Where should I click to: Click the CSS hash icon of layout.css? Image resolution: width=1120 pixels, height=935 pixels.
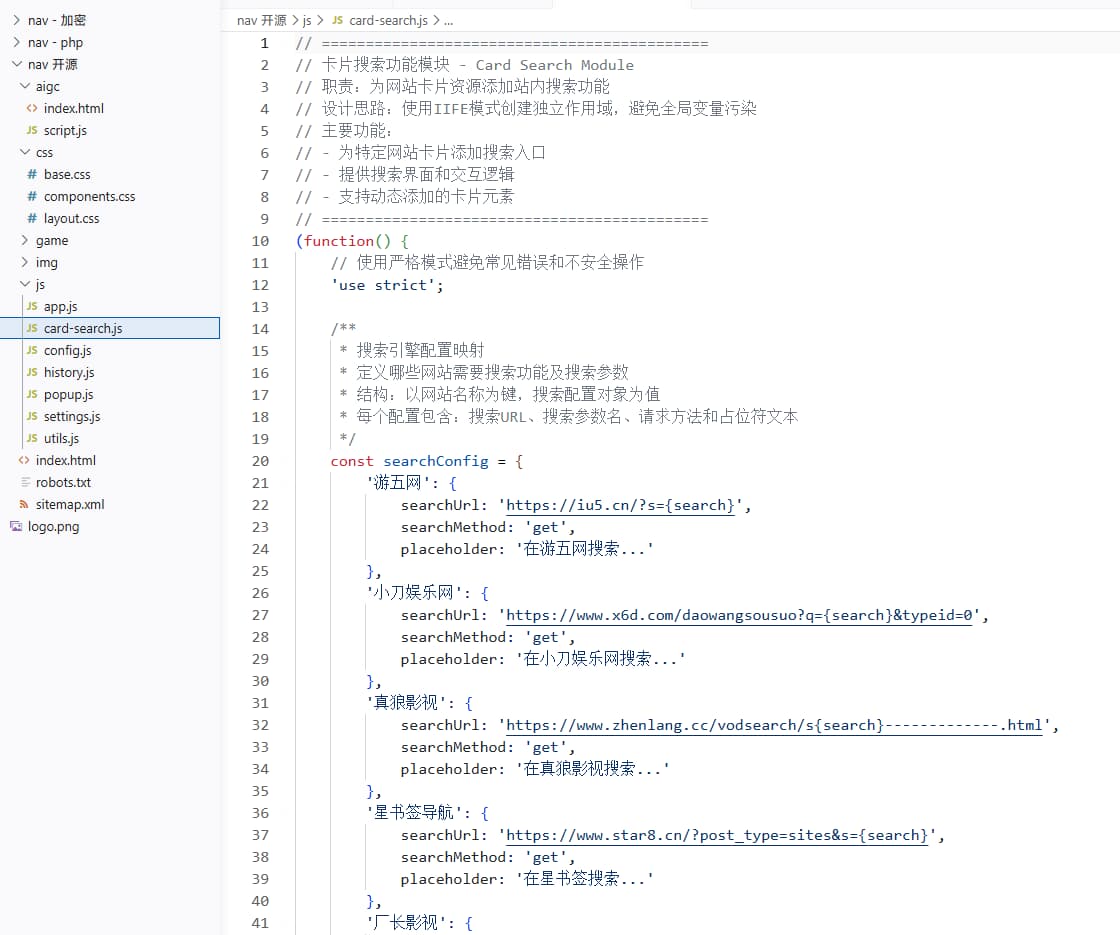pyautogui.click(x=32, y=219)
